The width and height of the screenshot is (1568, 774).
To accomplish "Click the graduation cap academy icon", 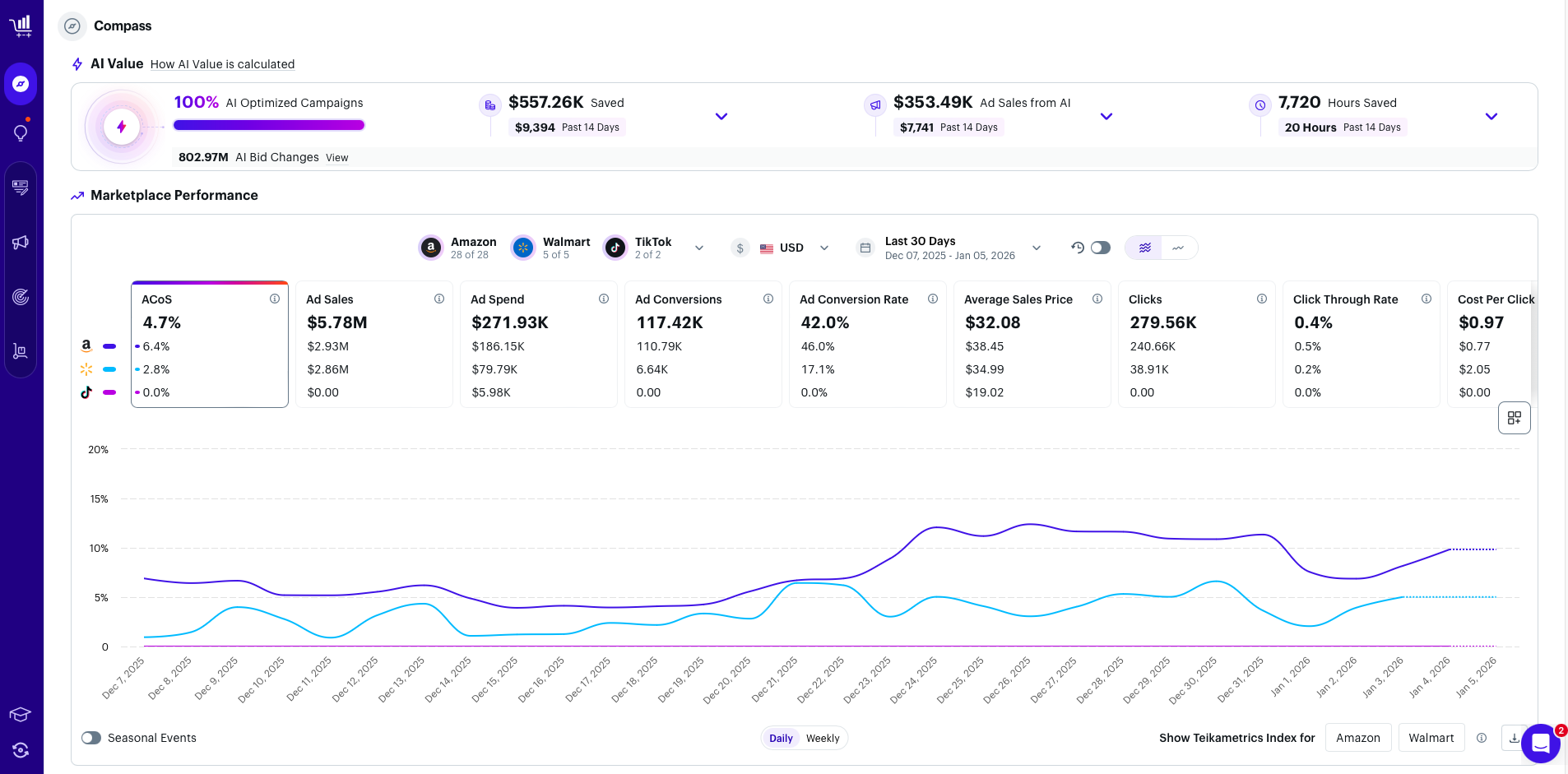I will [x=21, y=714].
